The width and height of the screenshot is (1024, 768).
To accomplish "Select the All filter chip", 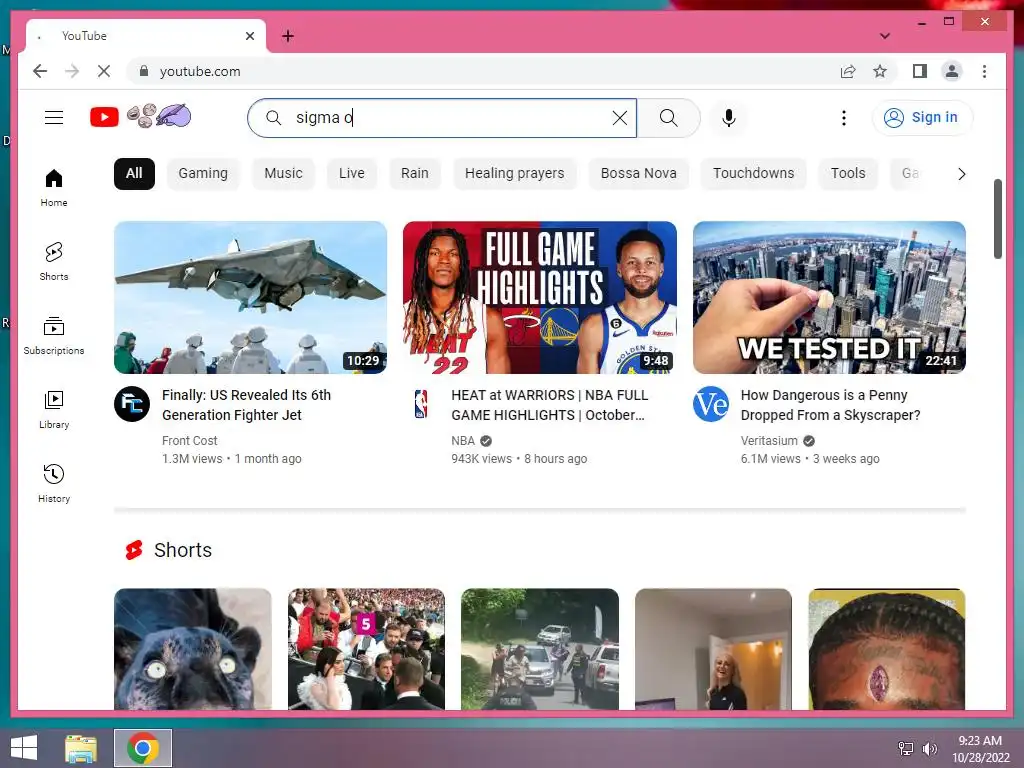I will coord(134,174).
